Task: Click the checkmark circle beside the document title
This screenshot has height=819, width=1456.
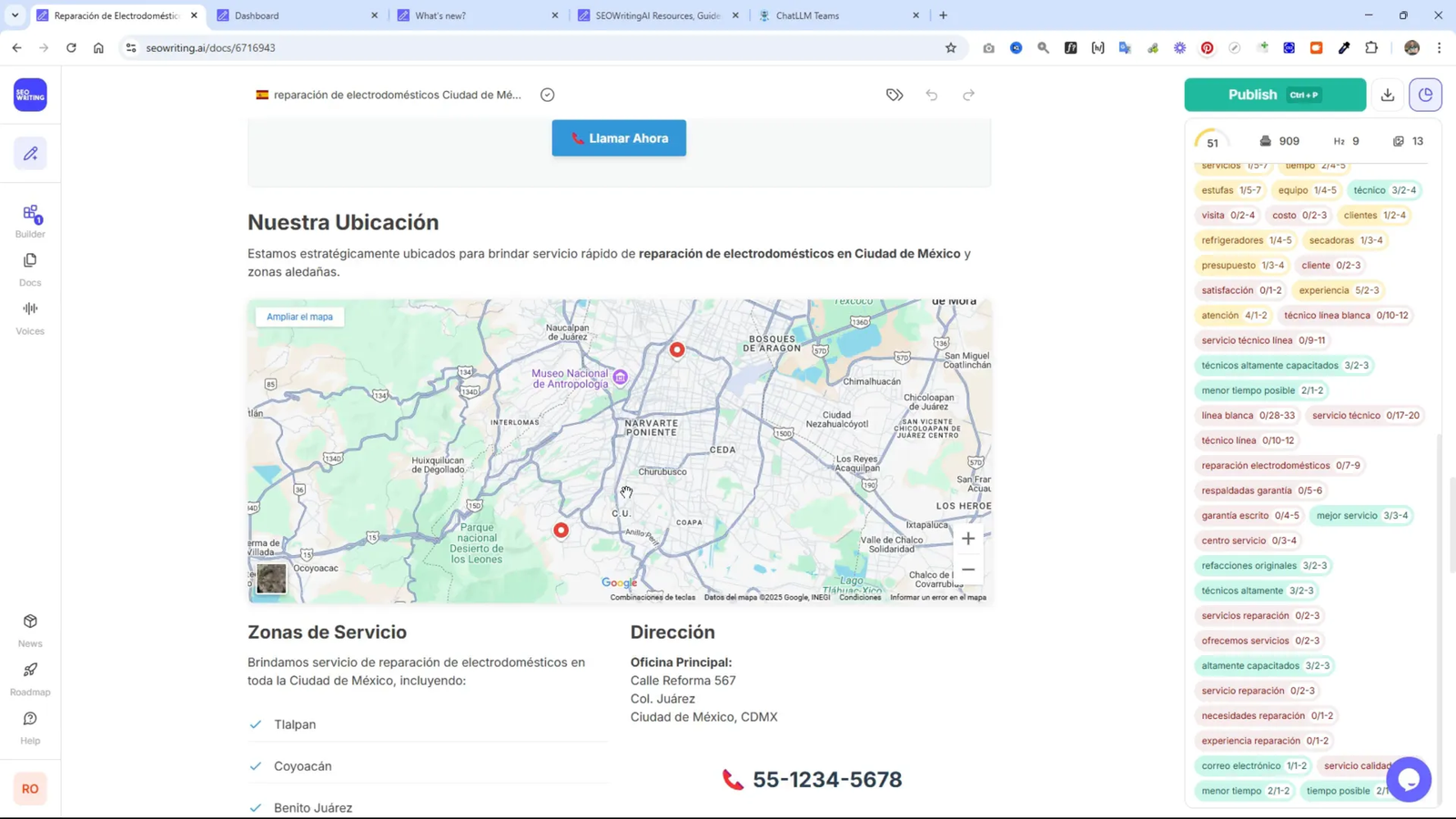Action: click(x=547, y=94)
